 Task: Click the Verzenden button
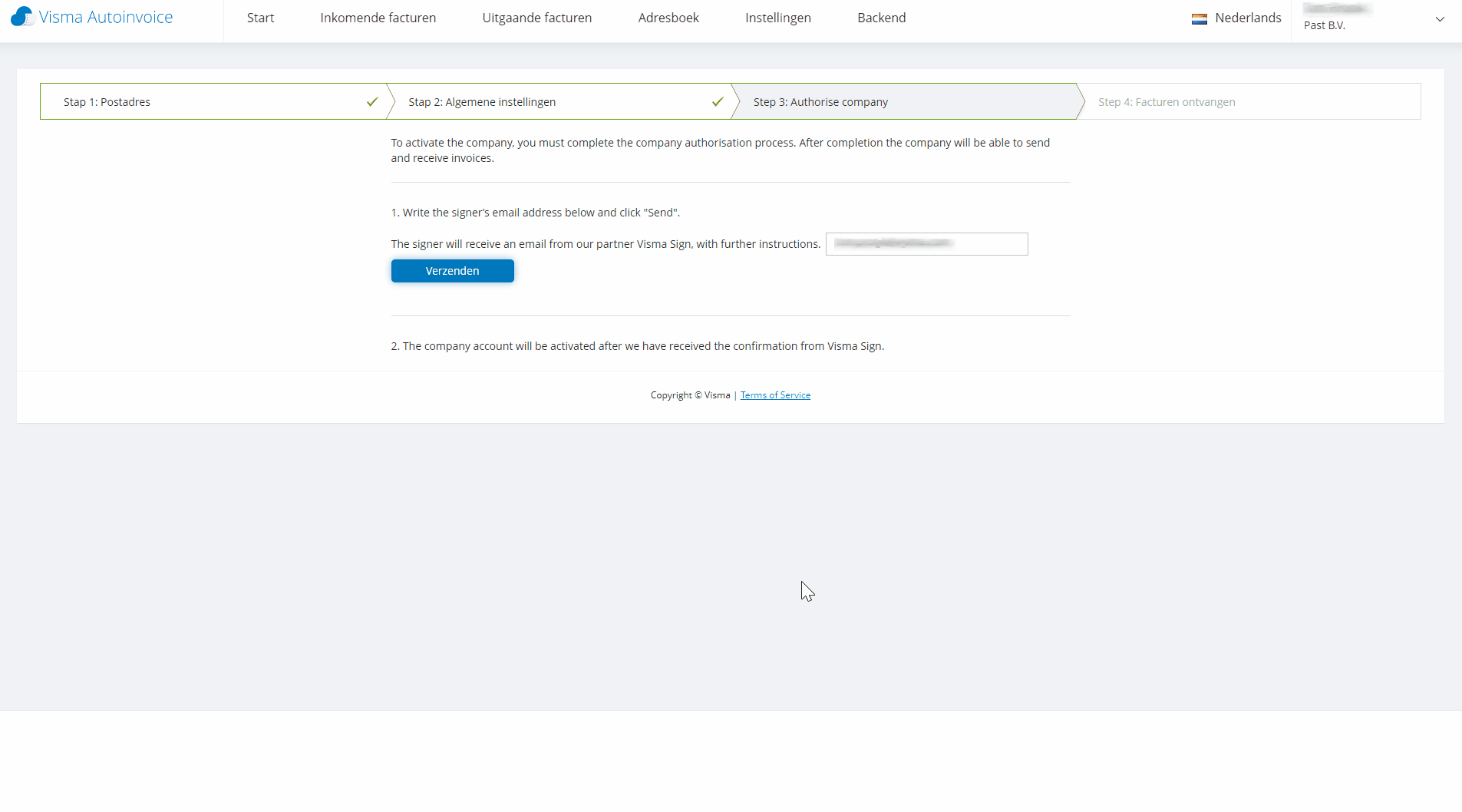tap(453, 271)
